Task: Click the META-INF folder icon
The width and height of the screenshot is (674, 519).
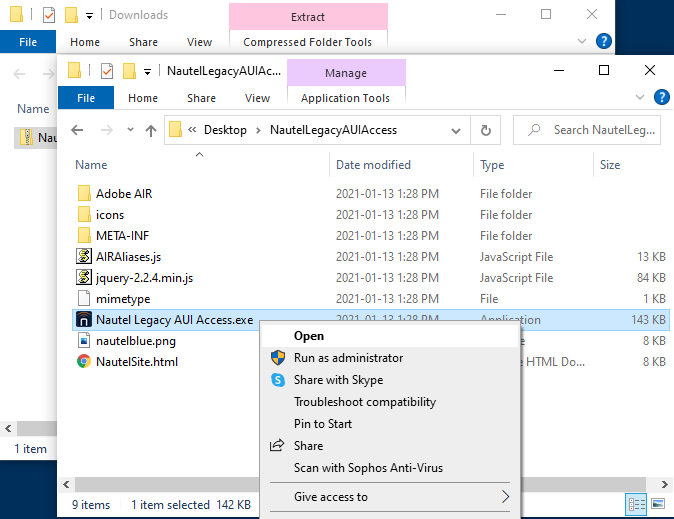Action: pos(84,236)
